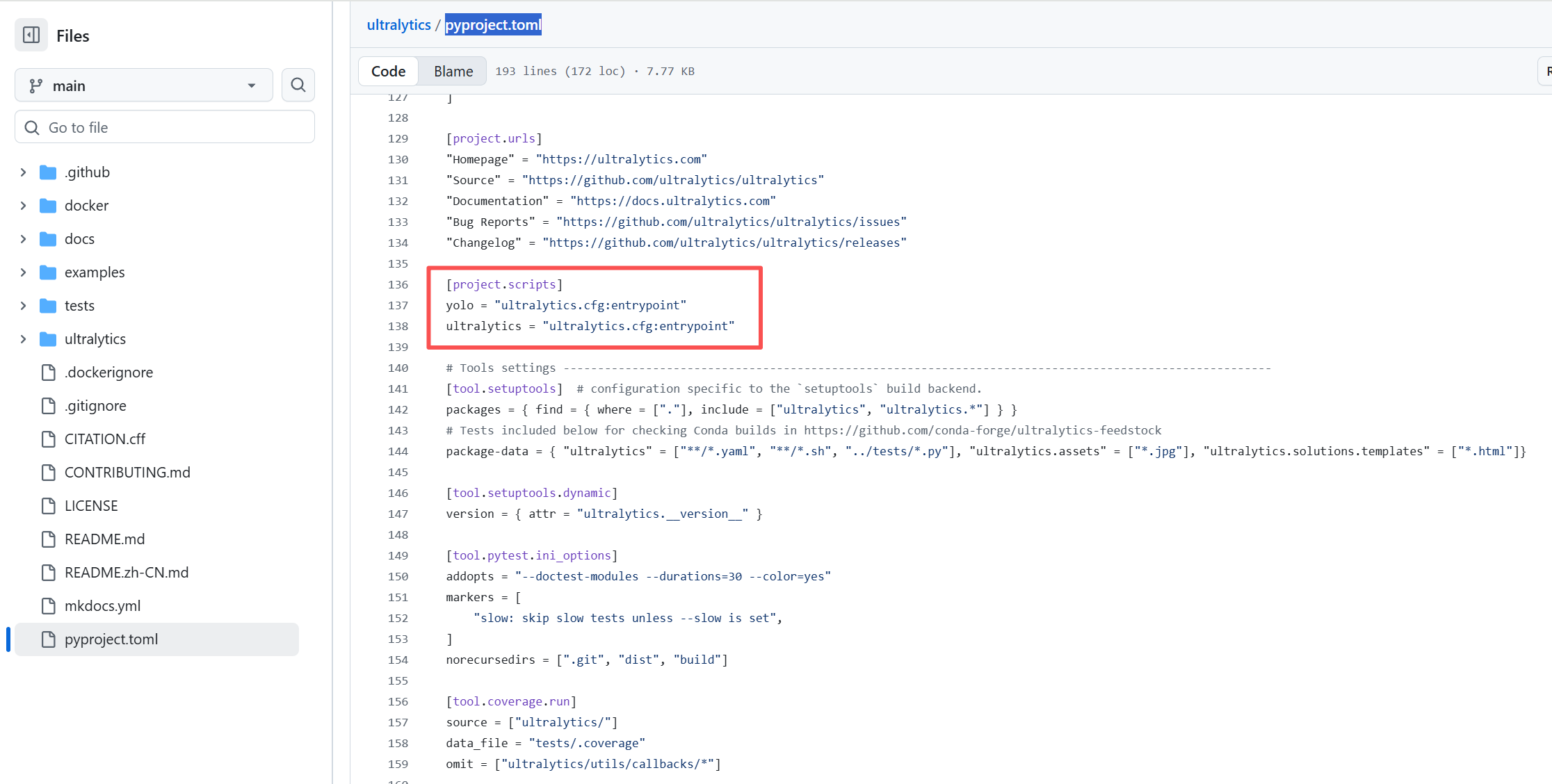This screenshot has height=784, width=1552.
Task: Expand the ultralytics folder chevron
Action: [23, 339]
